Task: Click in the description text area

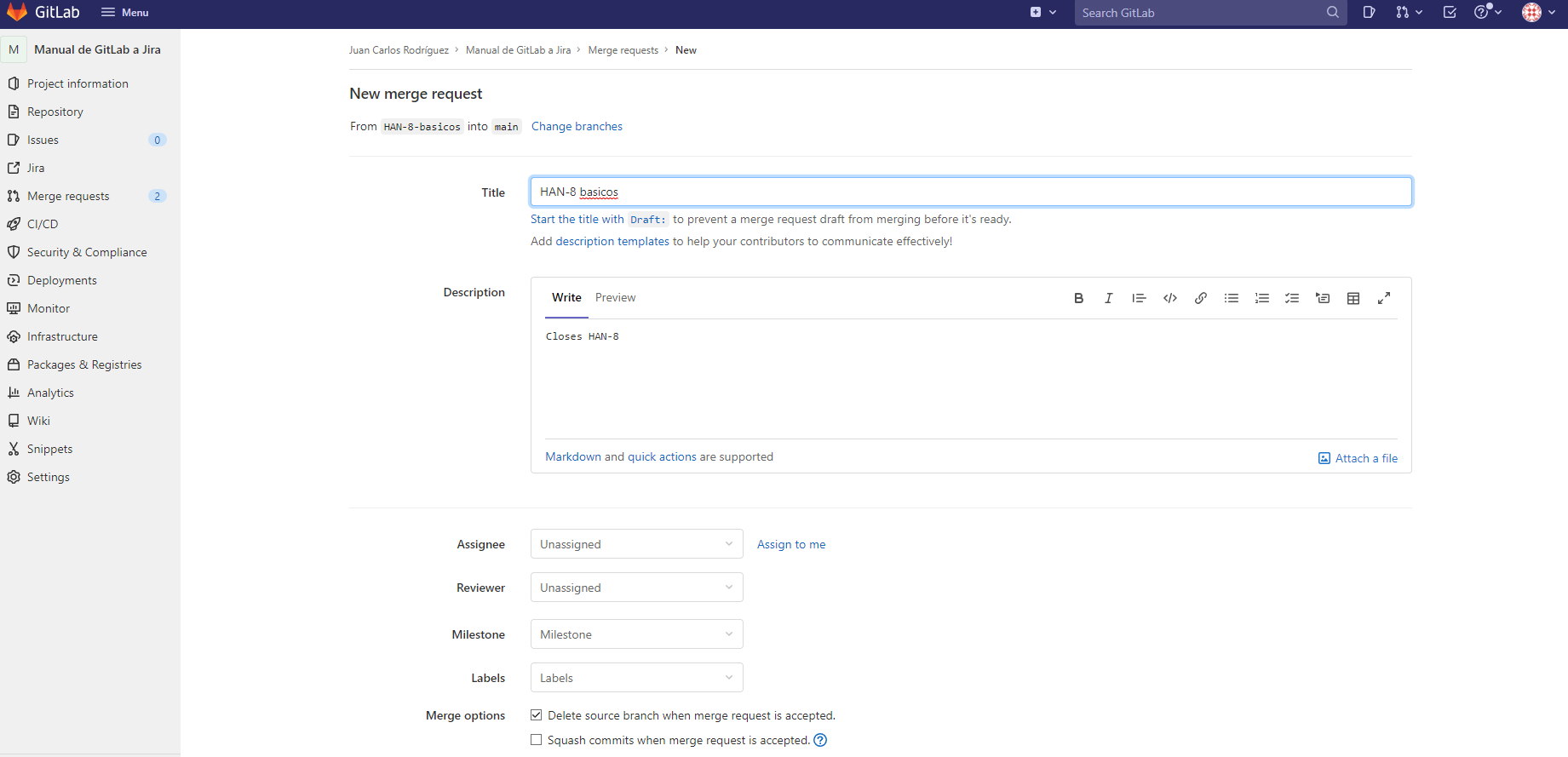Action: (x=971, y=379)
